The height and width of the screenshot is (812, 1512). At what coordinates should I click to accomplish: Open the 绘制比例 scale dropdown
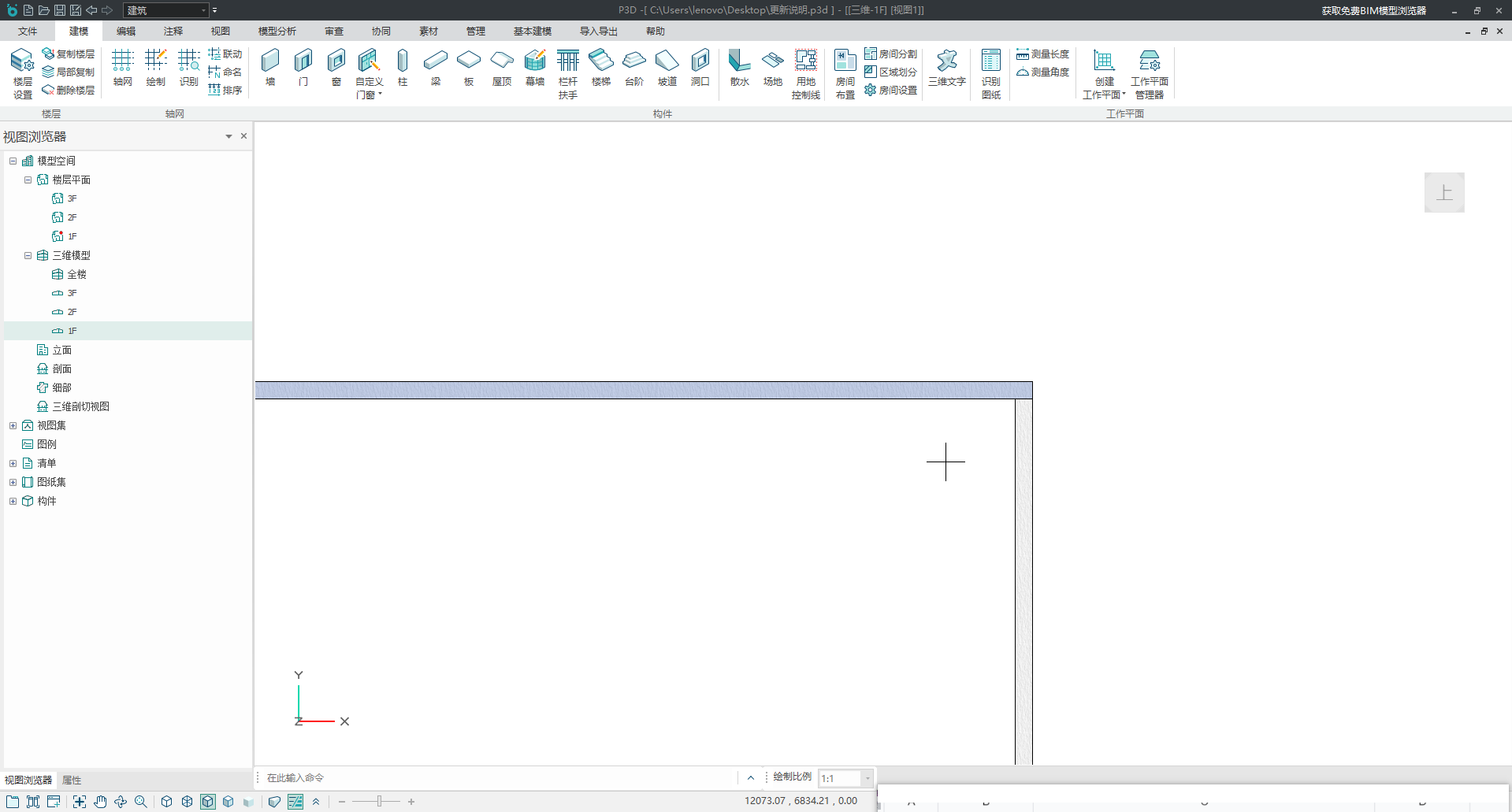867,778
